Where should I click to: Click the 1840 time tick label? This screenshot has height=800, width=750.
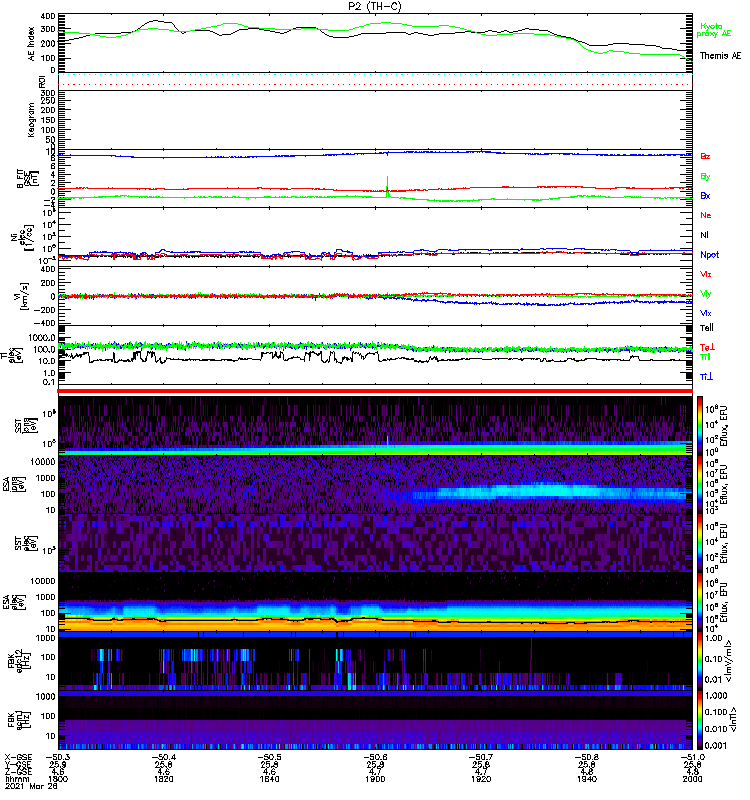click(269, 779)
